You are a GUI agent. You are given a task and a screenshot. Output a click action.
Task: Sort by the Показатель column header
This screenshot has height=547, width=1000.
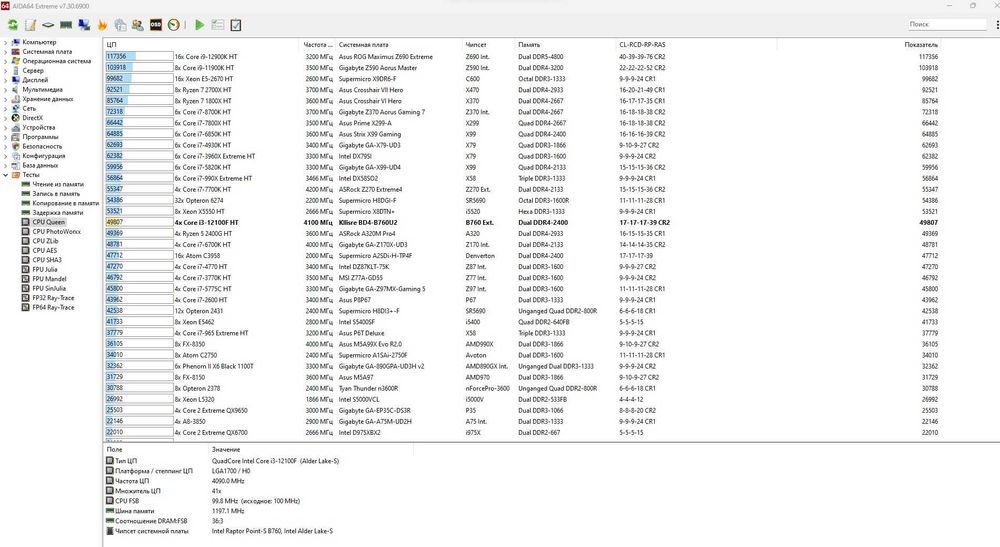coord(859,45)
